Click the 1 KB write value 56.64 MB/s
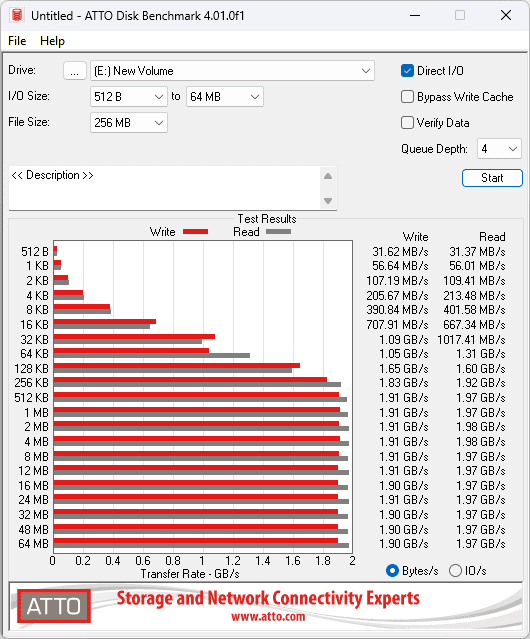This screenshot has height=639, width=530. click(400, 266)
